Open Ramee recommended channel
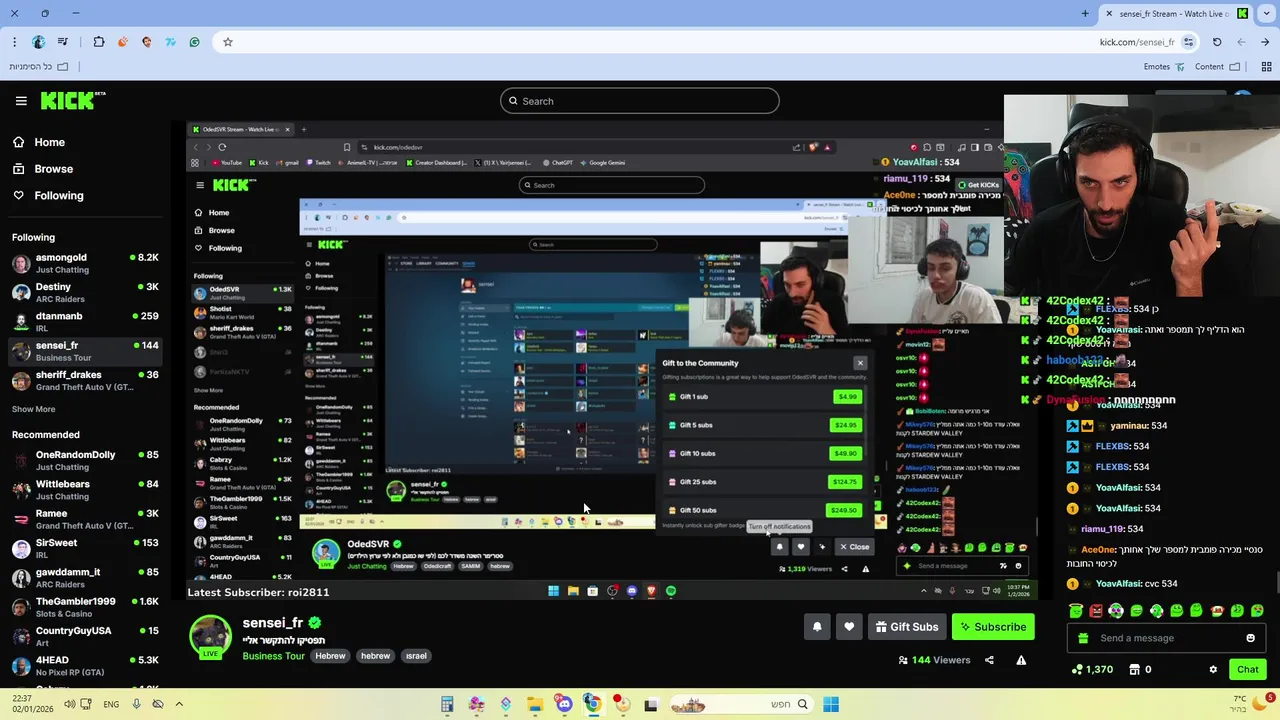The image size is (1280, 720). 85,519
